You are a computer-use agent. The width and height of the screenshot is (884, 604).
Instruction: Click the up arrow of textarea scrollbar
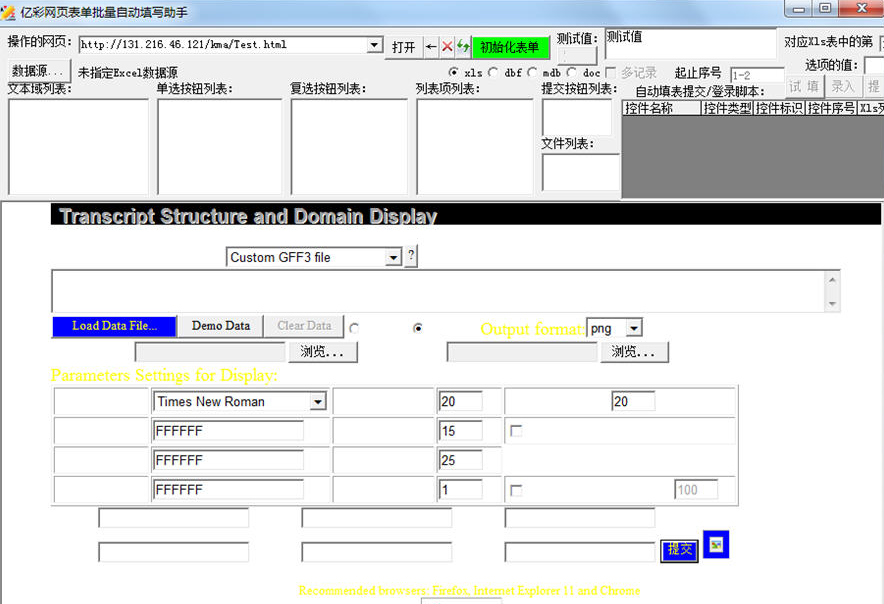point(832,279)
